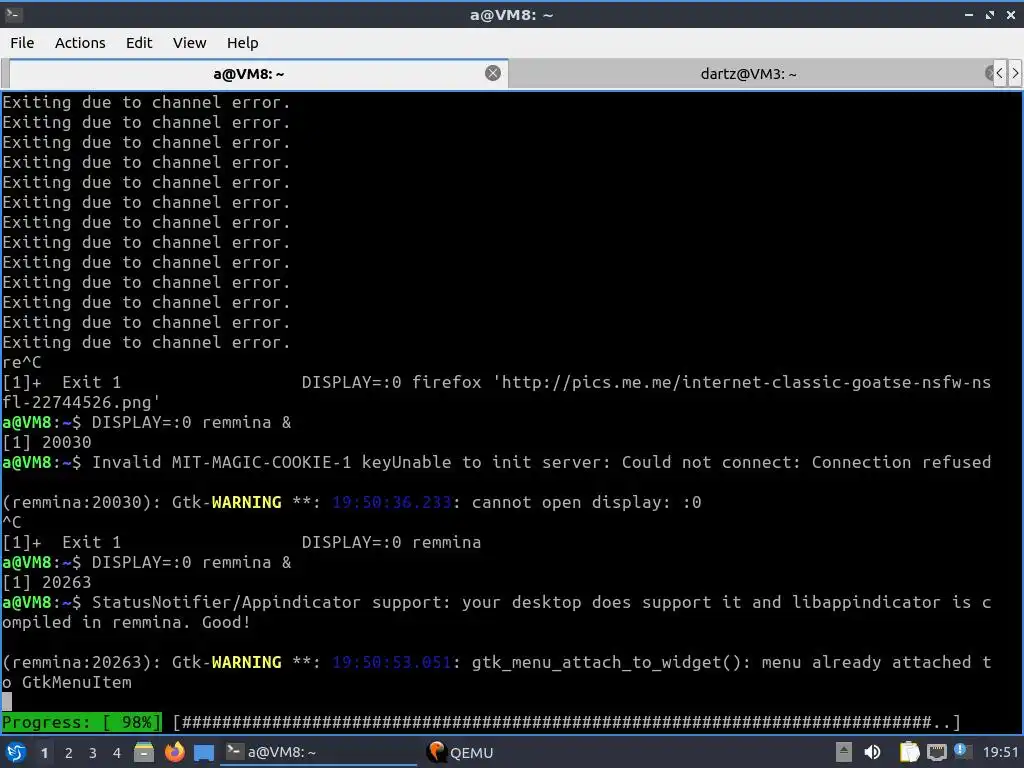Open the clipboard manager tray icon
1024x768 pixels.
[909, 752]
